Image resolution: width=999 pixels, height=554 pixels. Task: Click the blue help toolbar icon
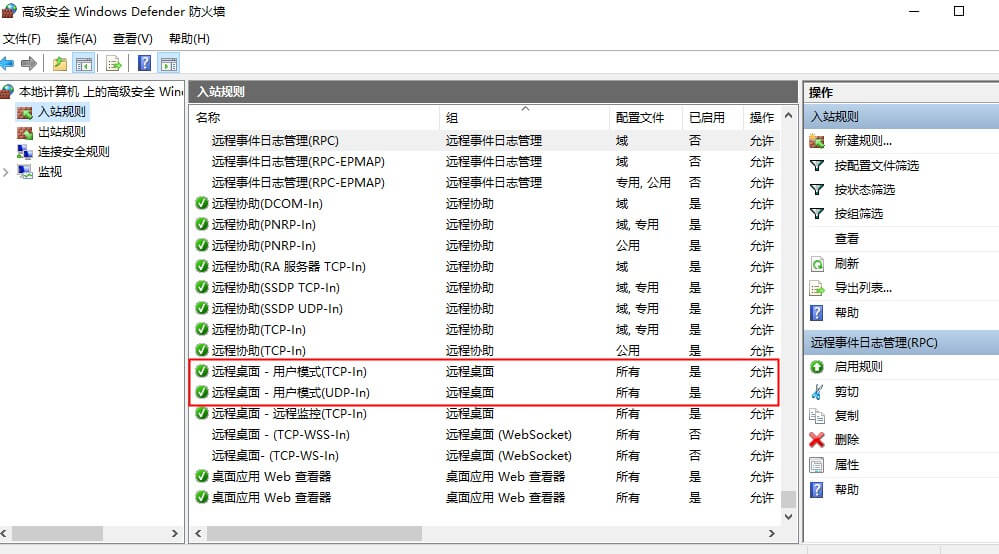145,63
